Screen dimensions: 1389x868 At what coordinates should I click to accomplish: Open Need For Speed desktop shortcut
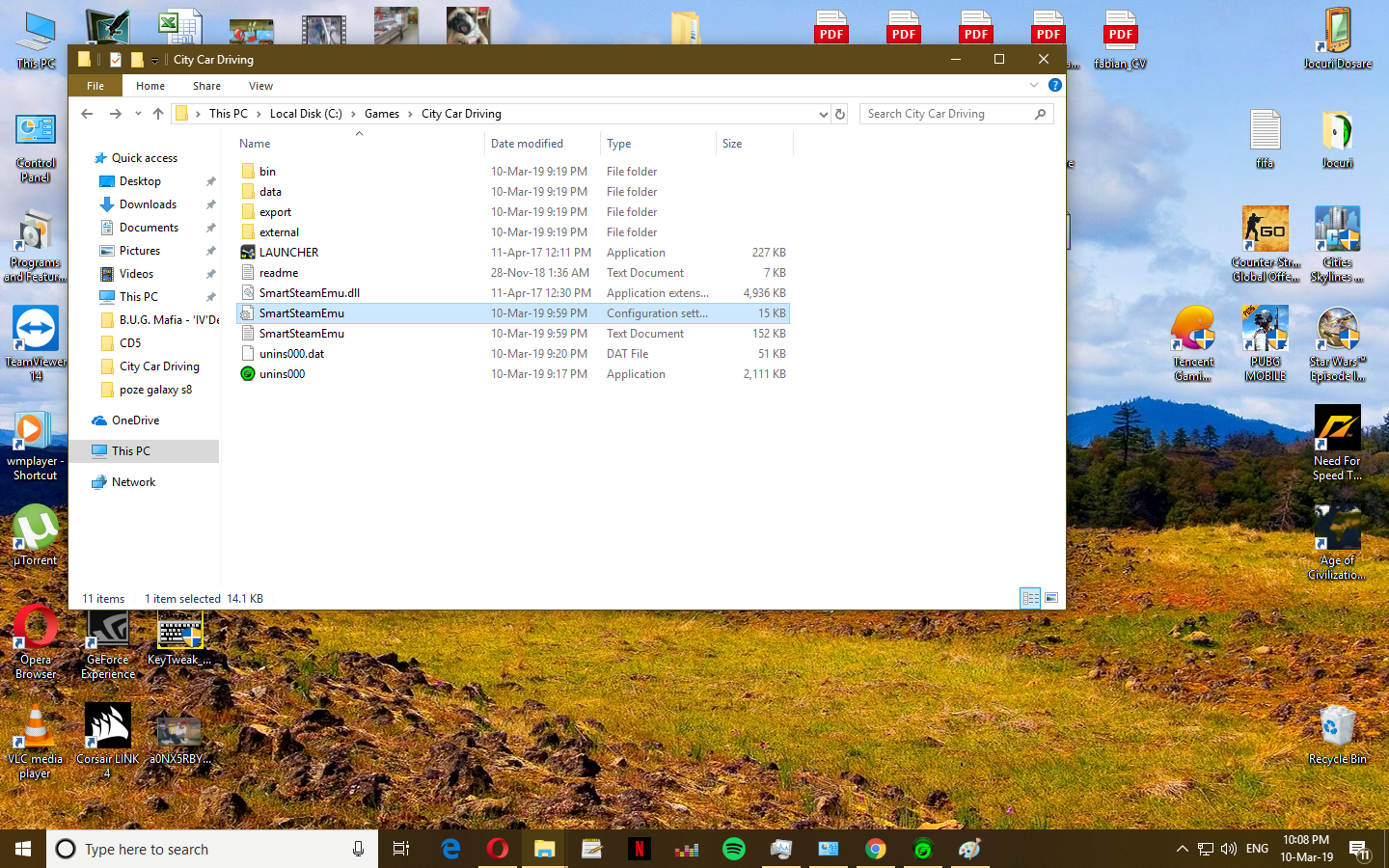coord(1337,444)
